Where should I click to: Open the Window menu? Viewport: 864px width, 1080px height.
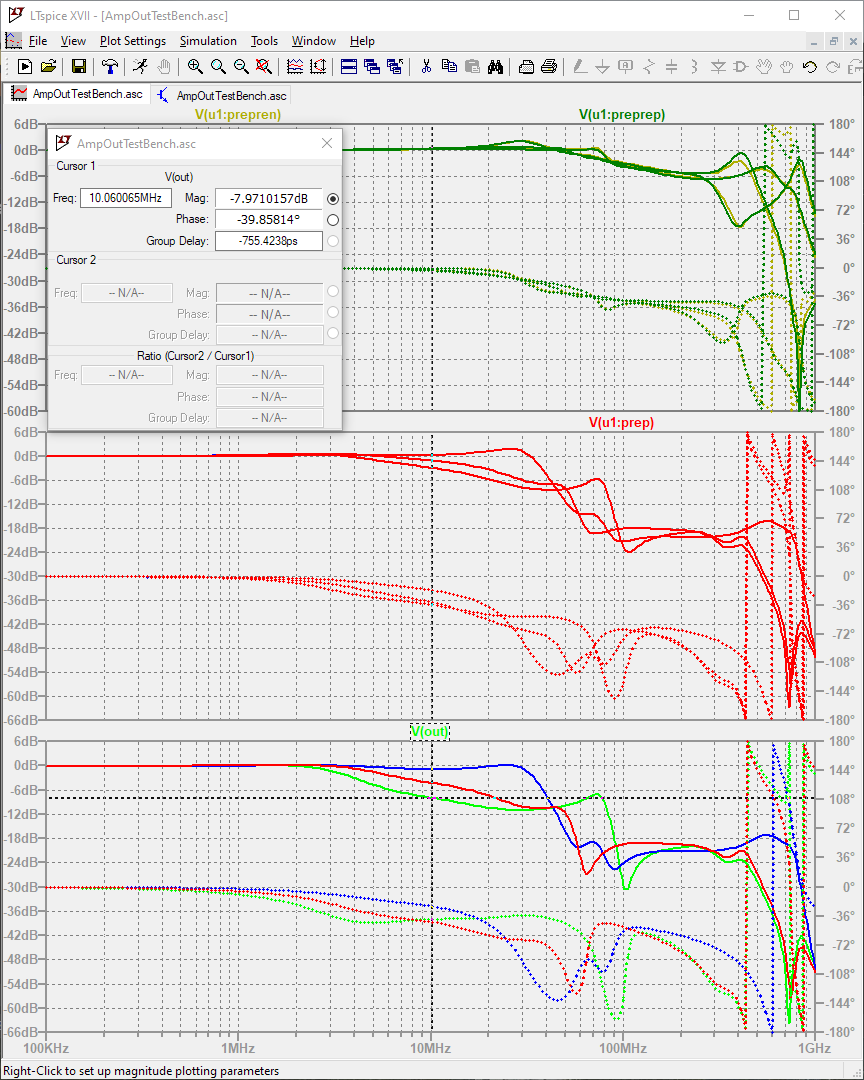coord(313,41)
